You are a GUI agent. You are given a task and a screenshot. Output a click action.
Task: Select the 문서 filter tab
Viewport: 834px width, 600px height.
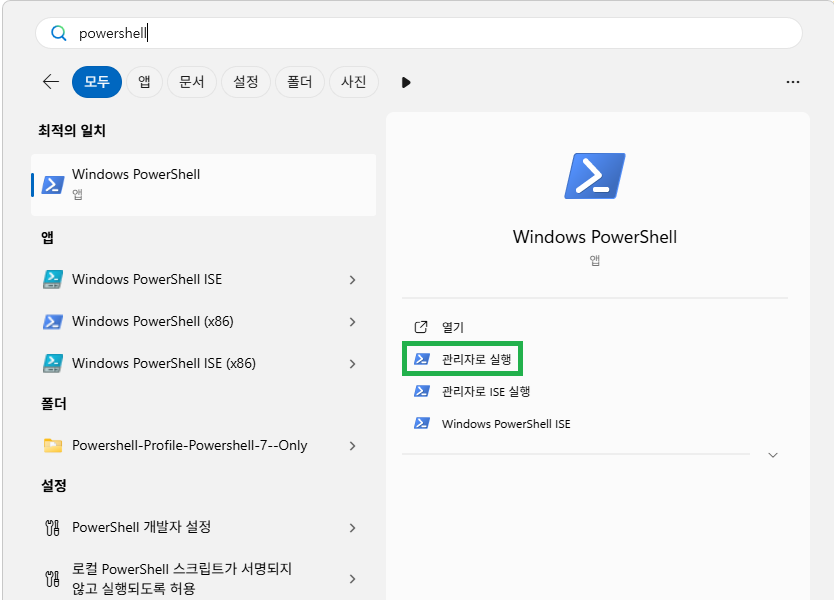click(191, 82)
